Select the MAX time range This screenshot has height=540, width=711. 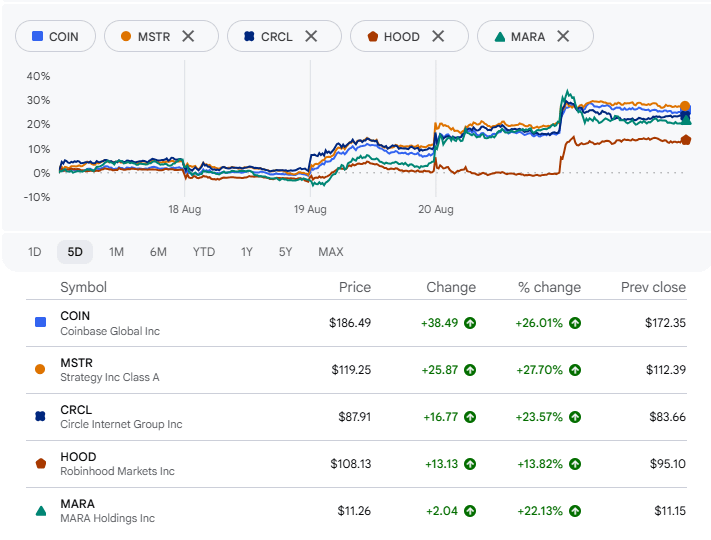point(331,252)
